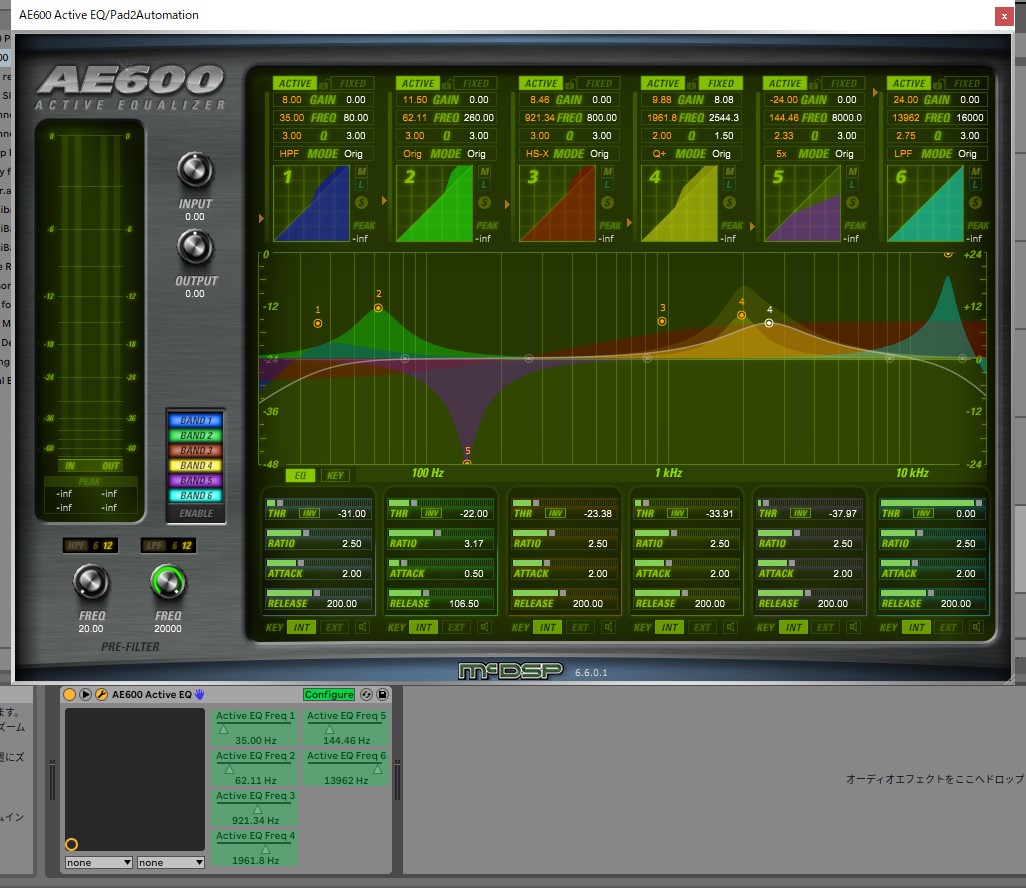Click the Band 3 solo S icon
This screenshot has height=888, width=1026.
(x=607, y=203)
